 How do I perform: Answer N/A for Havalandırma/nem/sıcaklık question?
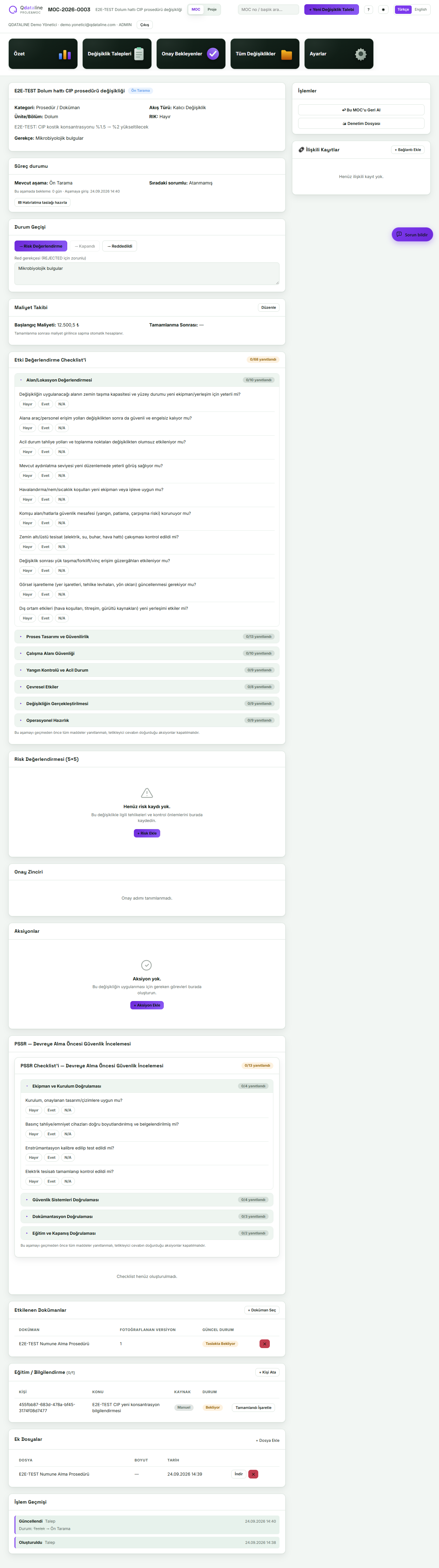coord(61,499)
